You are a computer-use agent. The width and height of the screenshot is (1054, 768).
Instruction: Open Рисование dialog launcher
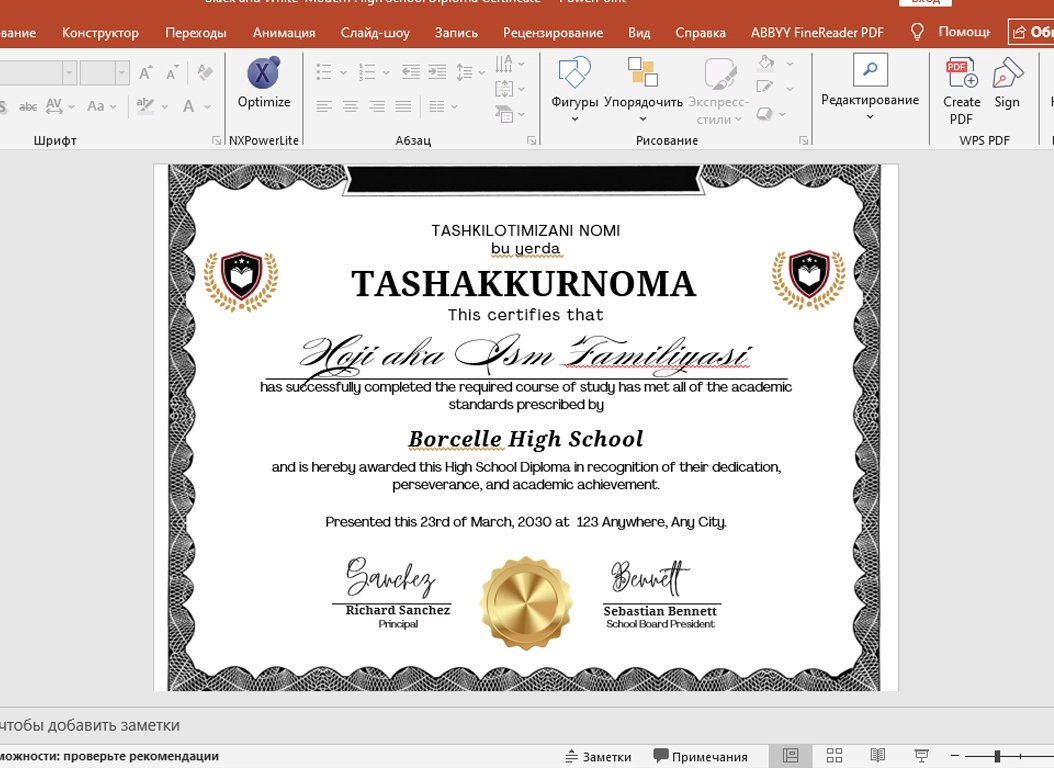(803, 140)
